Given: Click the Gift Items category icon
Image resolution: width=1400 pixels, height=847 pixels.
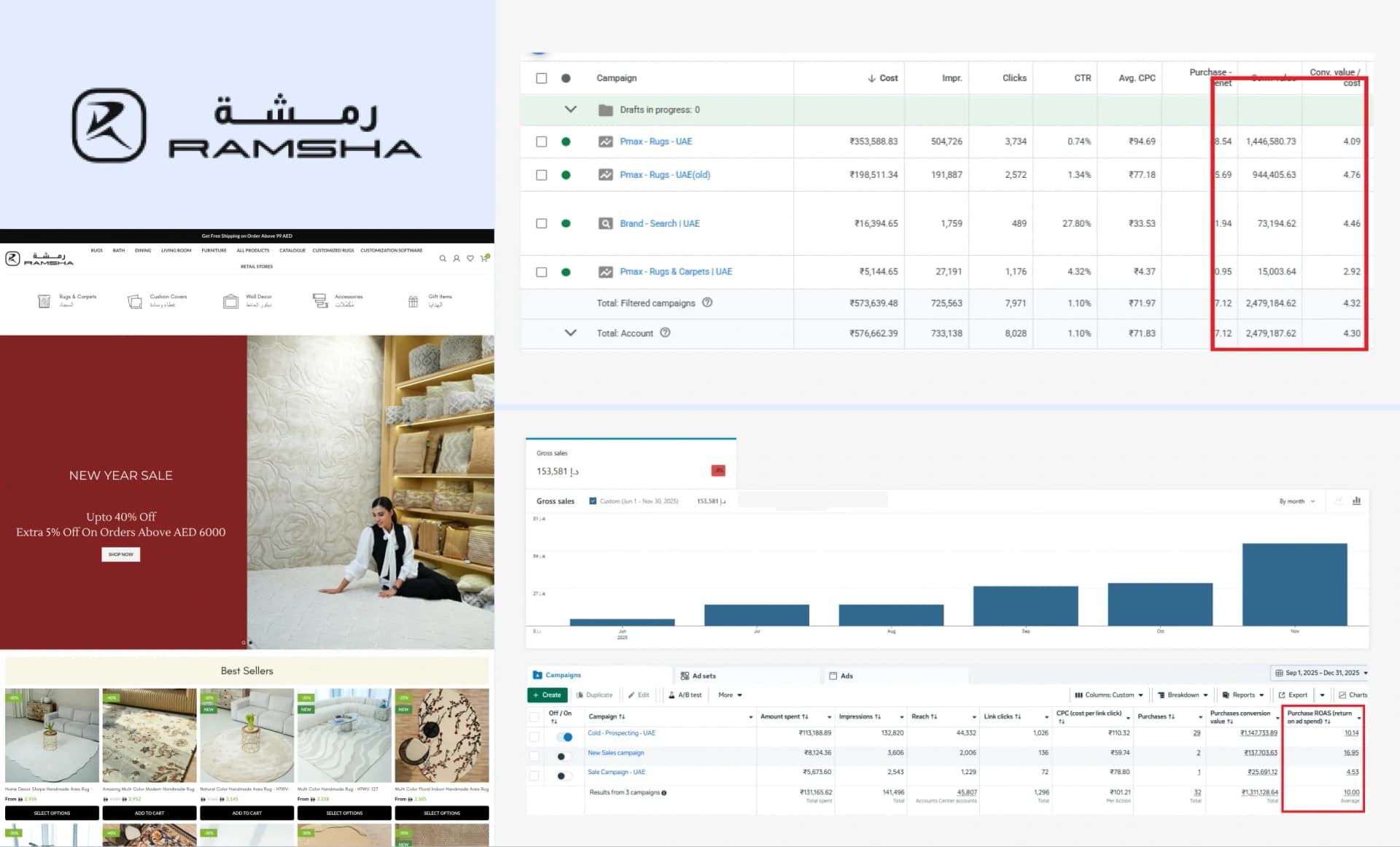Looking at the screenshot, I should tap(413, 301).
